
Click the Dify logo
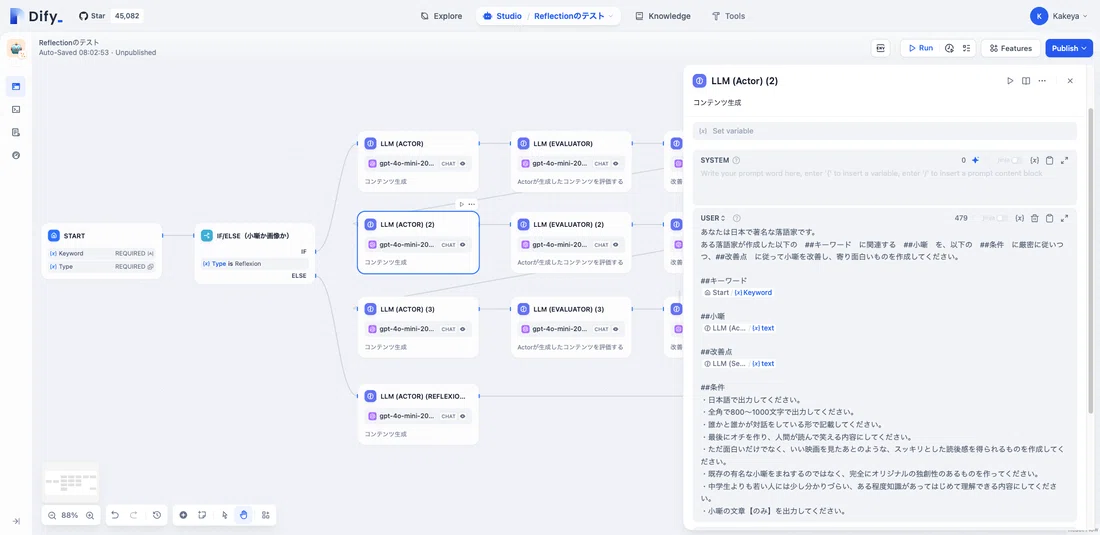(x=36, y=16)
